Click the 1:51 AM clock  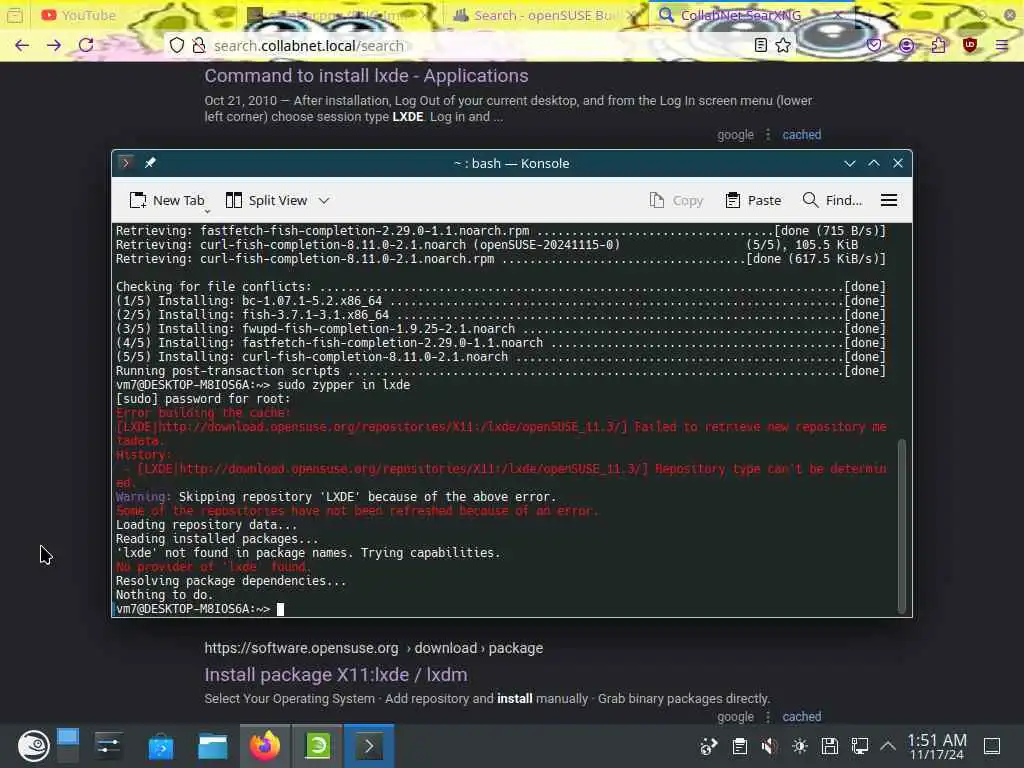(936, 746)
